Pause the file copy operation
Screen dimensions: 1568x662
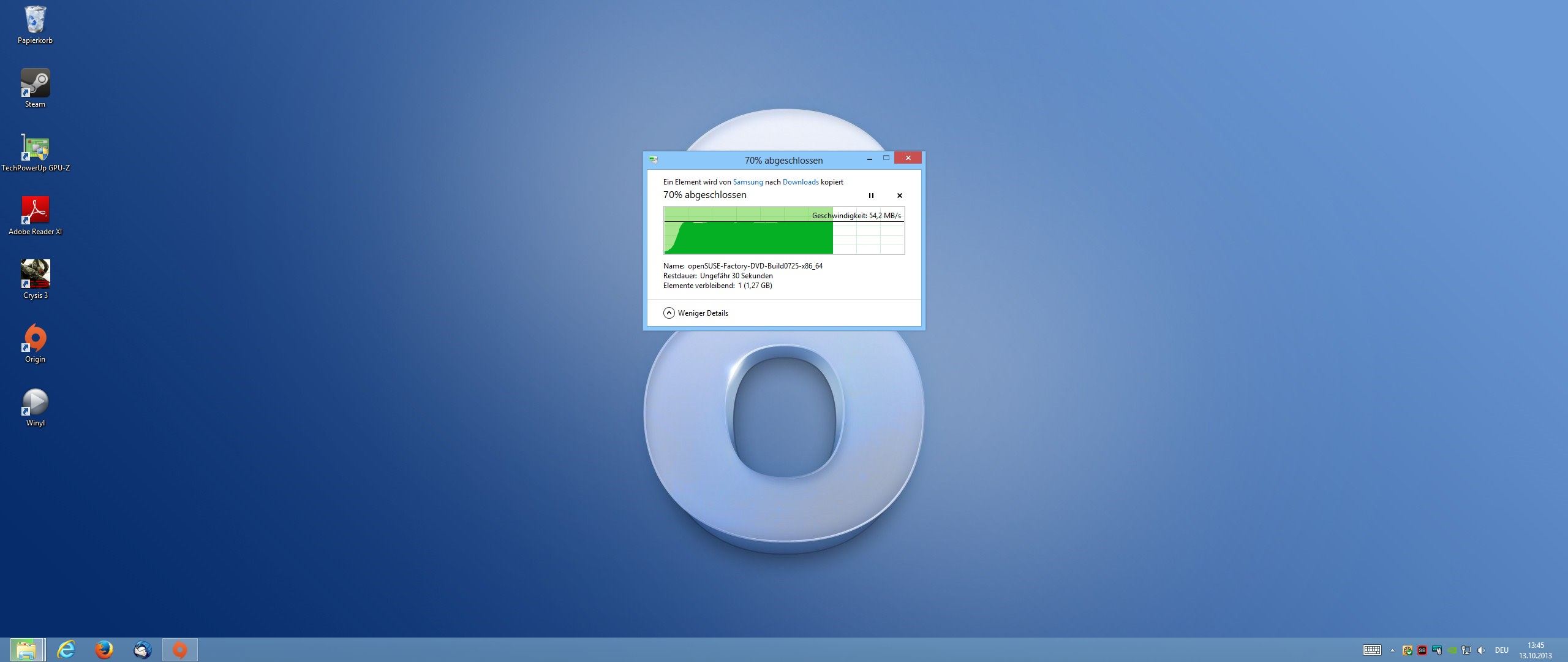[871, 196]
